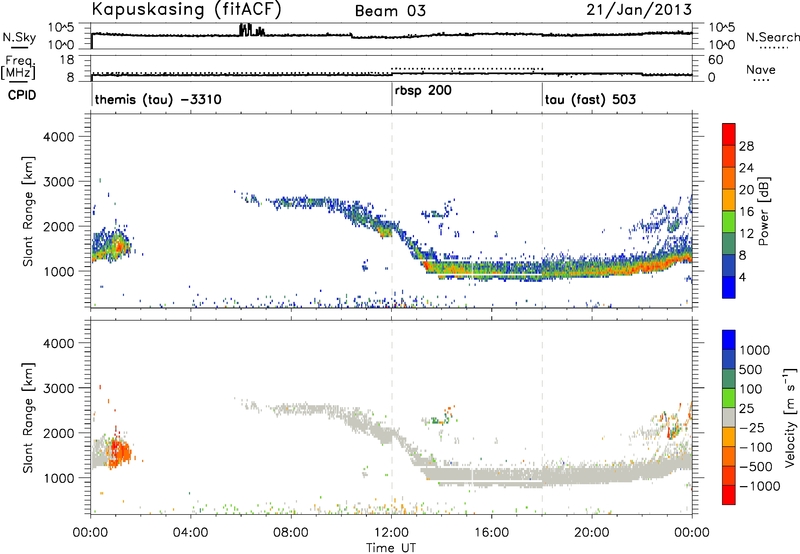Click the date '21/Jan/2013'
Image resolution: width=800 pixels, height=554 pixels.
[x=639, y=10]
